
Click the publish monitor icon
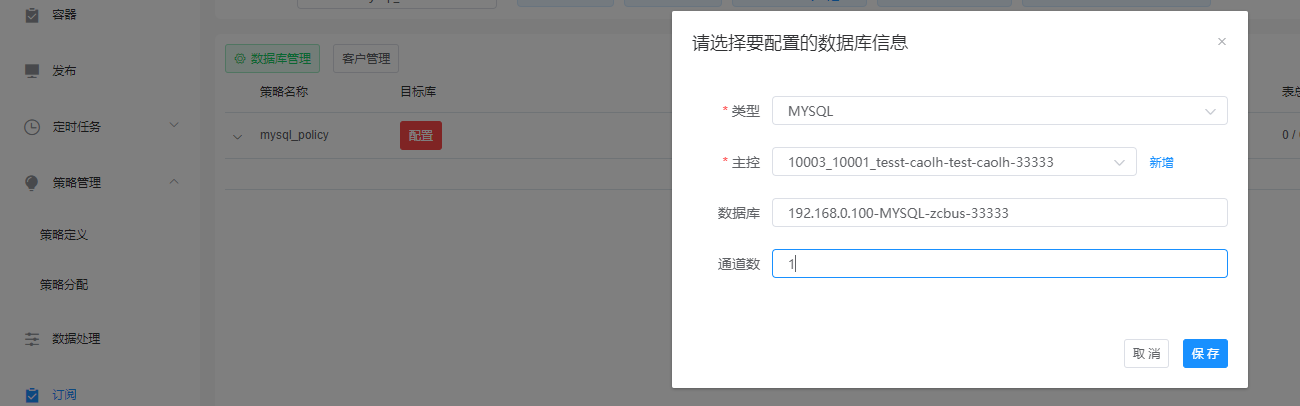[x=32, y=71]
